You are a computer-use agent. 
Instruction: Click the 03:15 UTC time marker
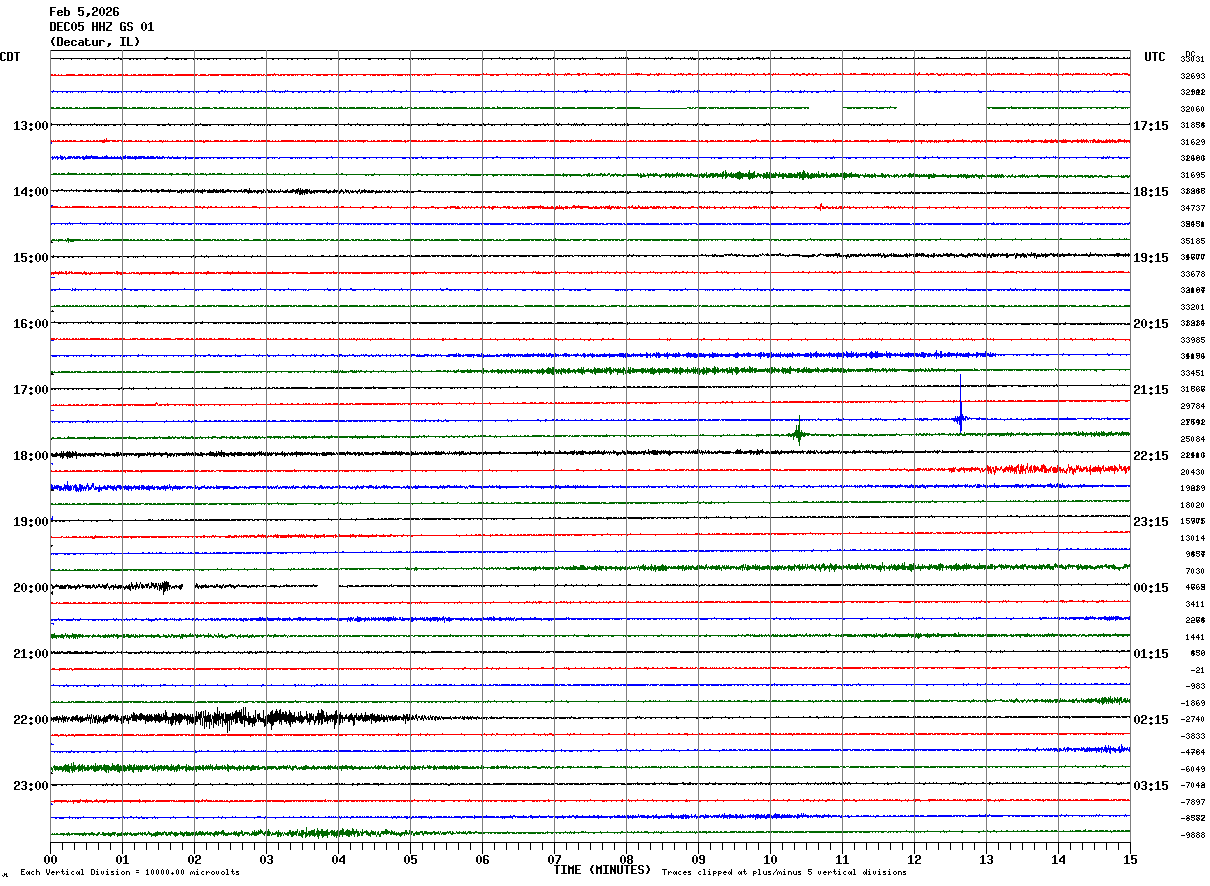(x=1150, y=786)
